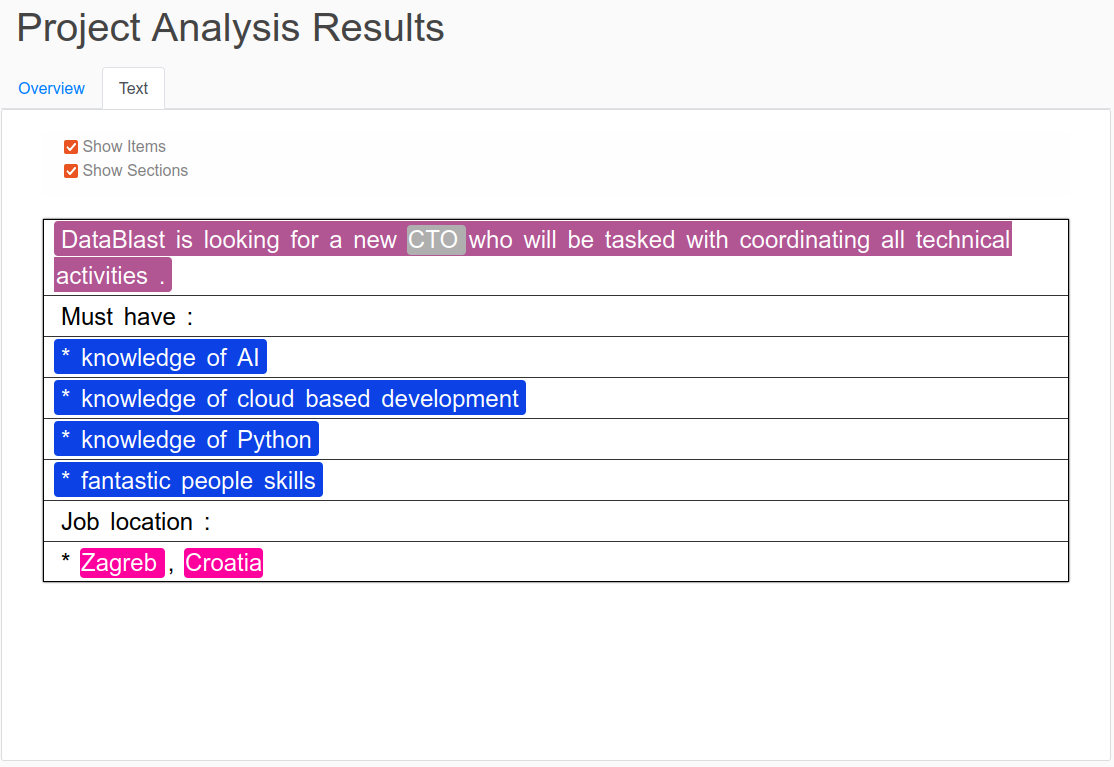
Task: Click the gray CTO highlighted item
Action: 436,239
